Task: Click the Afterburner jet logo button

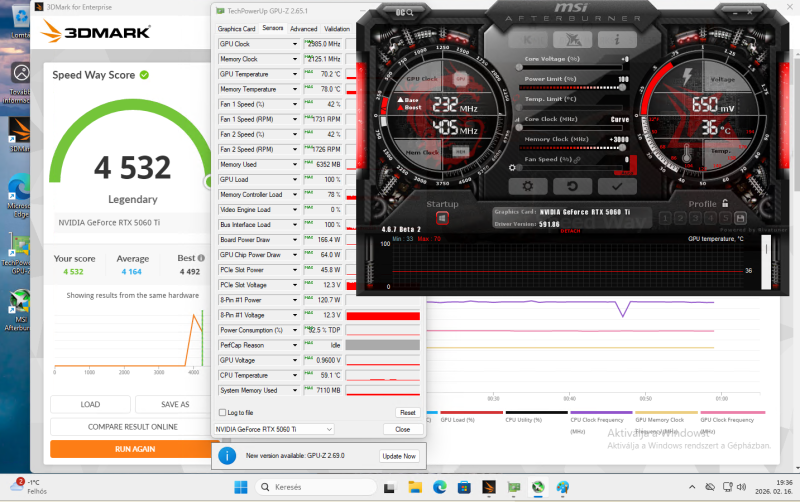Action: point(572,39)
